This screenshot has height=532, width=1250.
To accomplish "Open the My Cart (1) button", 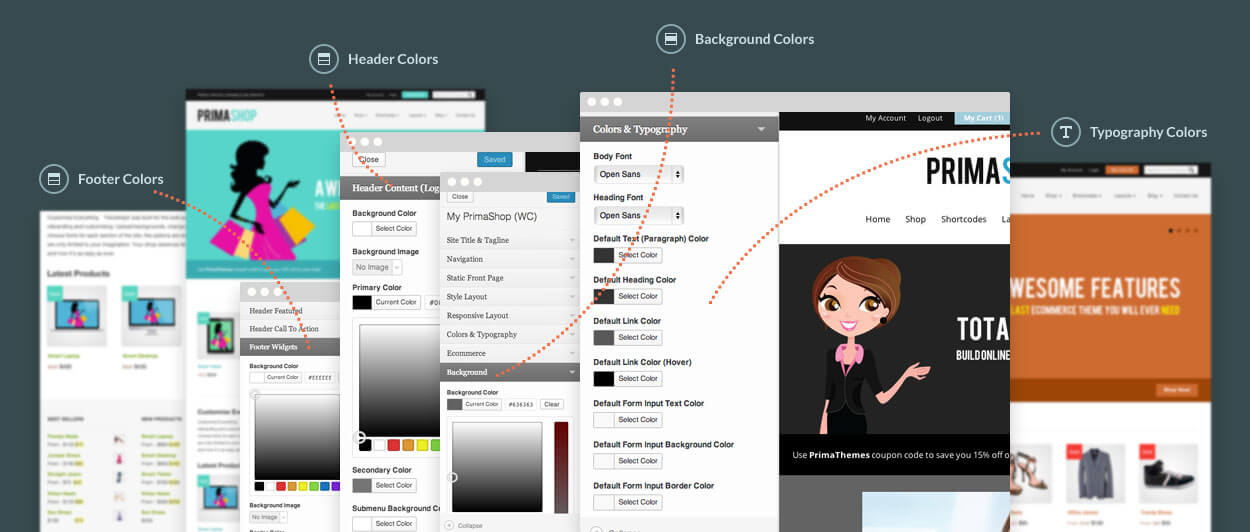I will (983, 118).
